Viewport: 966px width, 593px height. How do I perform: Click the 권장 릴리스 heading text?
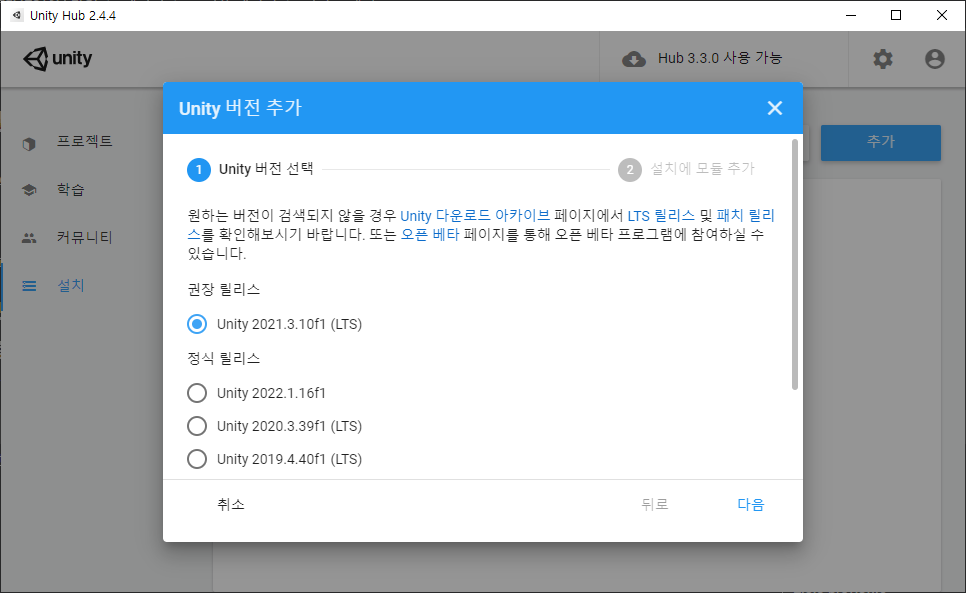point(224,289)
